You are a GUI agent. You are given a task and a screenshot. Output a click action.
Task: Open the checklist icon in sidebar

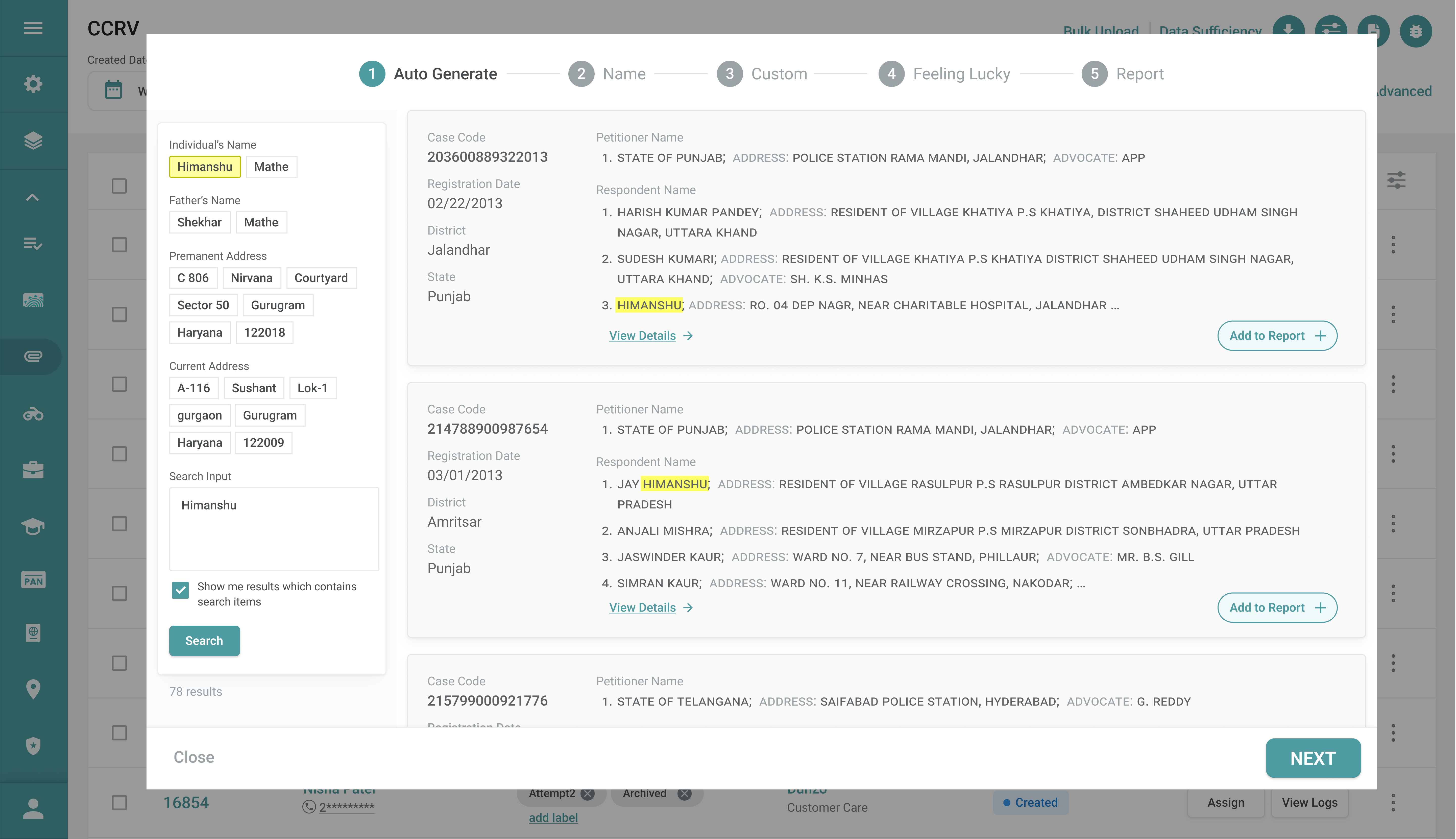[x=33, y=244]
